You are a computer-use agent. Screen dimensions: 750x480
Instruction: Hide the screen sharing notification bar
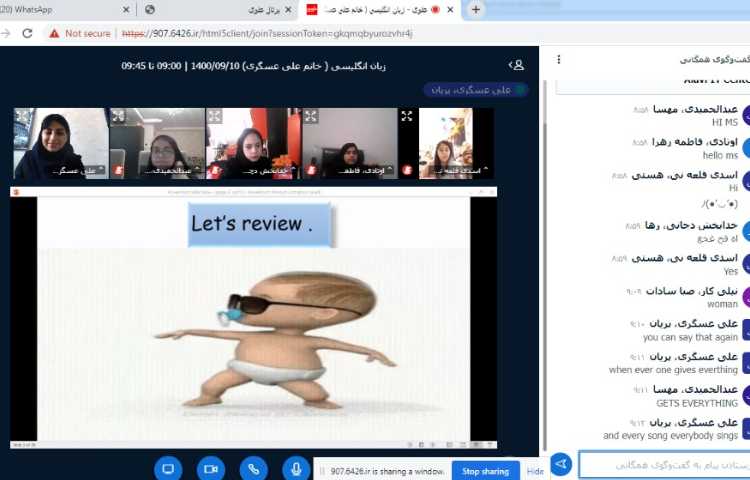[x=535, y=470]
